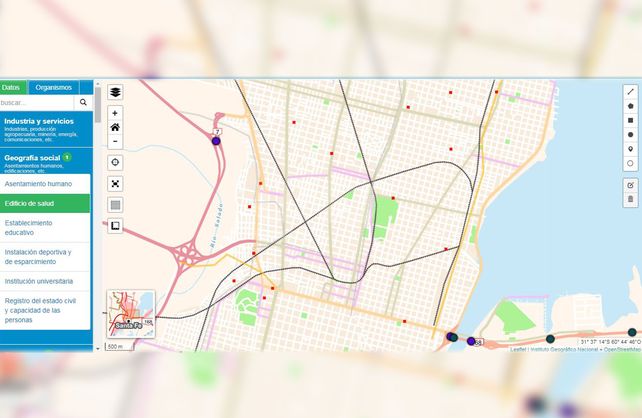This screenshot has width=642, height=418.
Task: Toggle fullscreen map view icon
Action: point(115,184)
